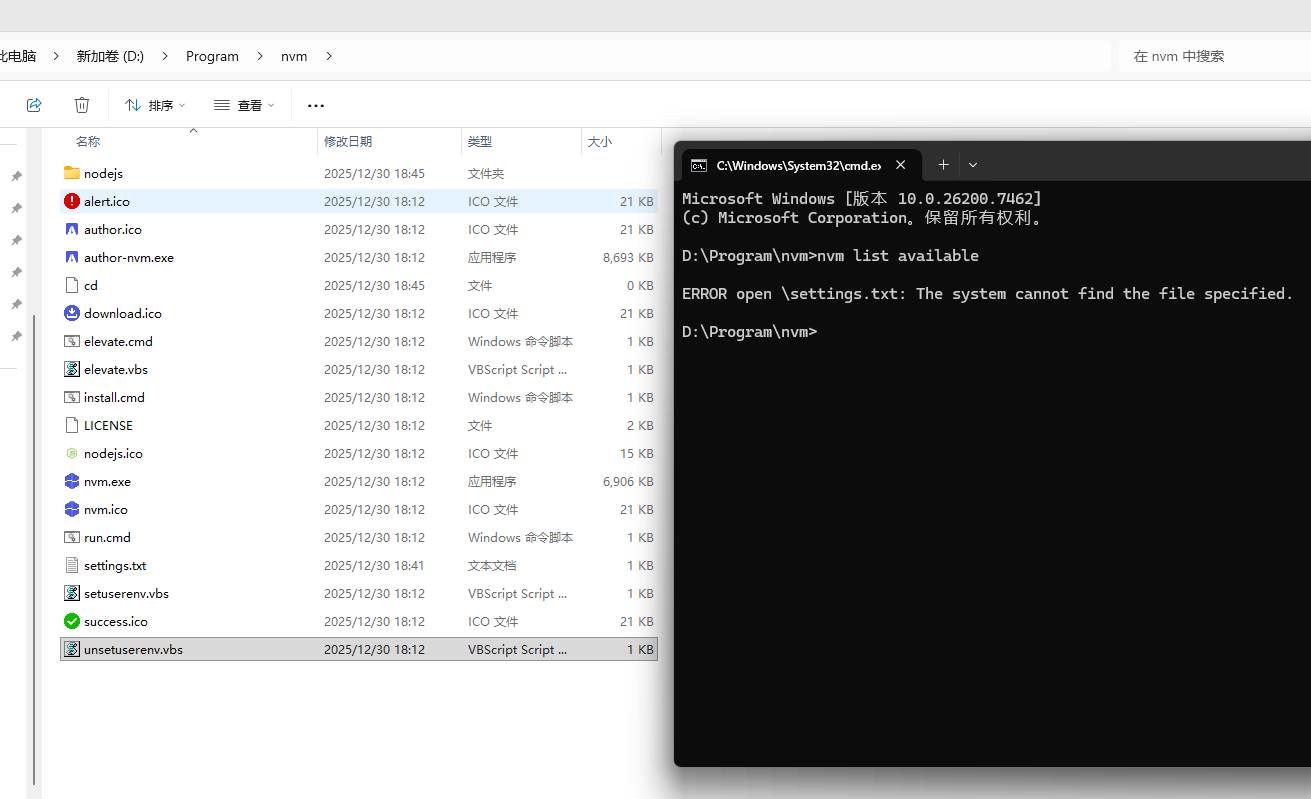The height and width of the screenshot is (799, 1311).
Task: Select the download.ico file icon
Action: point(72,313)
